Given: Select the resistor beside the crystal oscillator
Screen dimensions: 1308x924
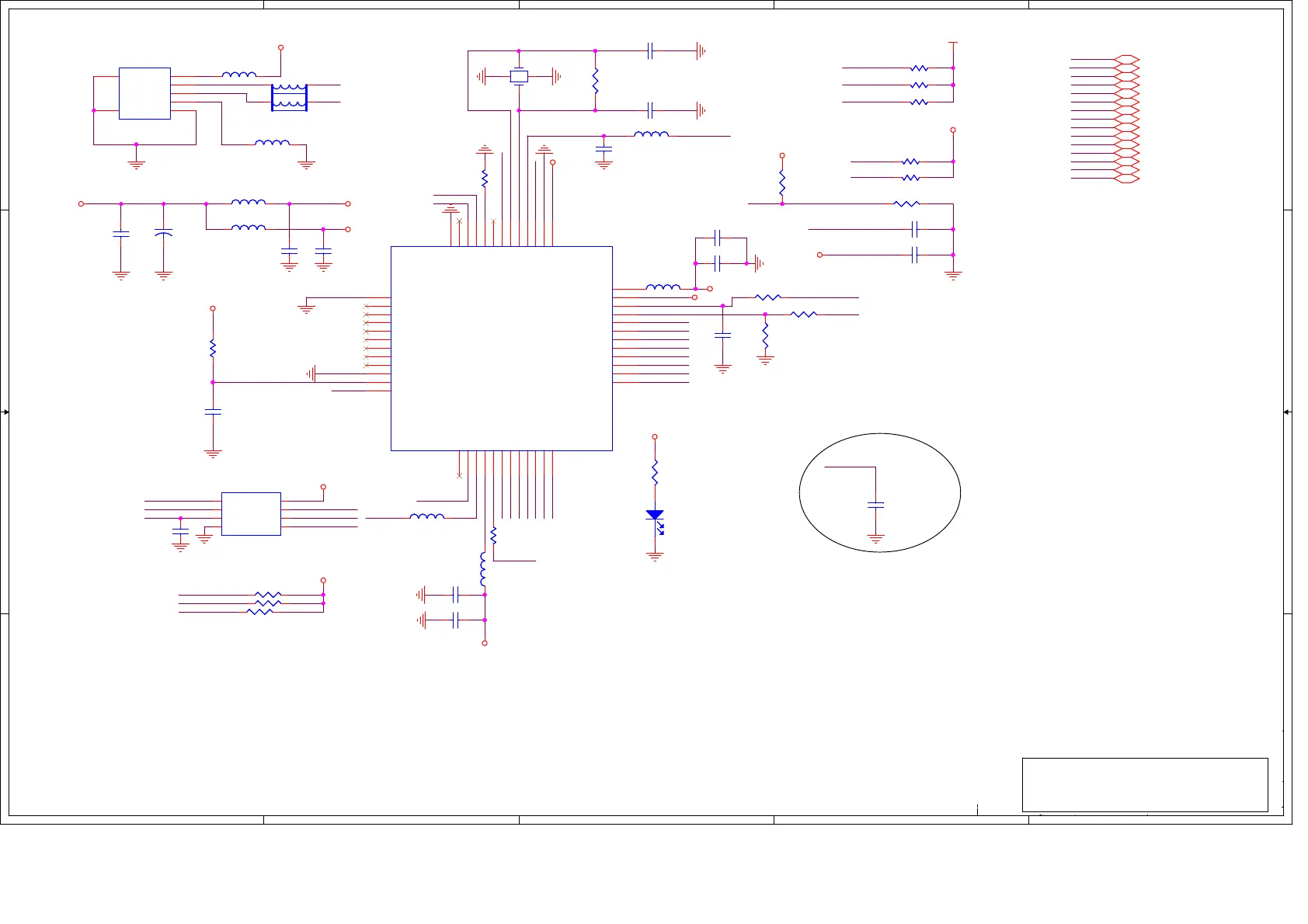Looking at the screenshot, I should point(595,81).
